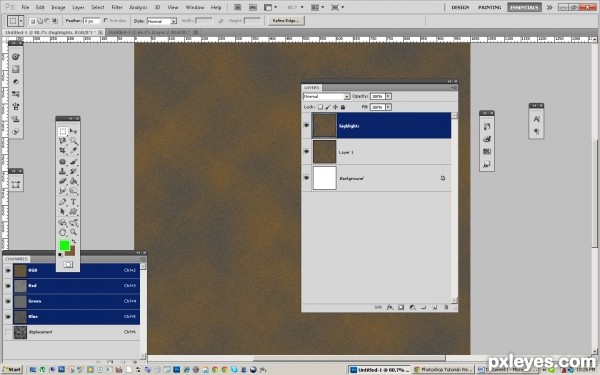
Task: Delete layer using trash icon
Action: (x=446, y=307)
